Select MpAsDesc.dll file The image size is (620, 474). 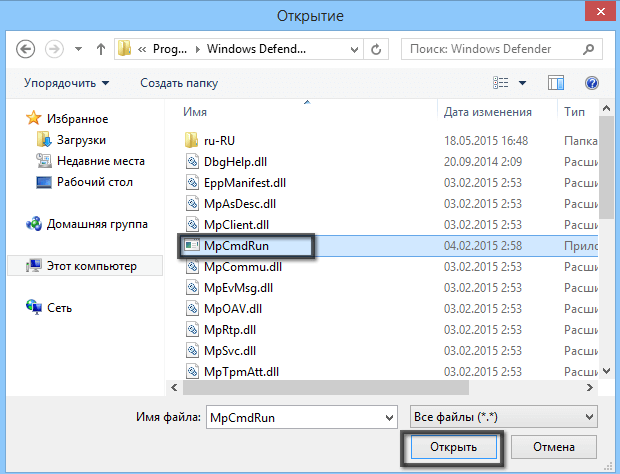pos(240,204)
